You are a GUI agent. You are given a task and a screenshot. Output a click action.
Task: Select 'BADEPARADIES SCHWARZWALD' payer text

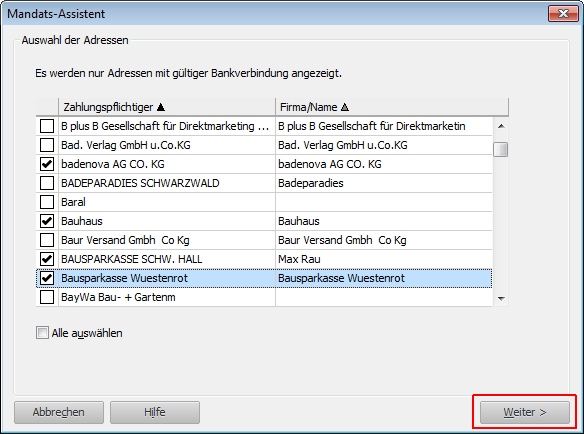tap(140, 183)
